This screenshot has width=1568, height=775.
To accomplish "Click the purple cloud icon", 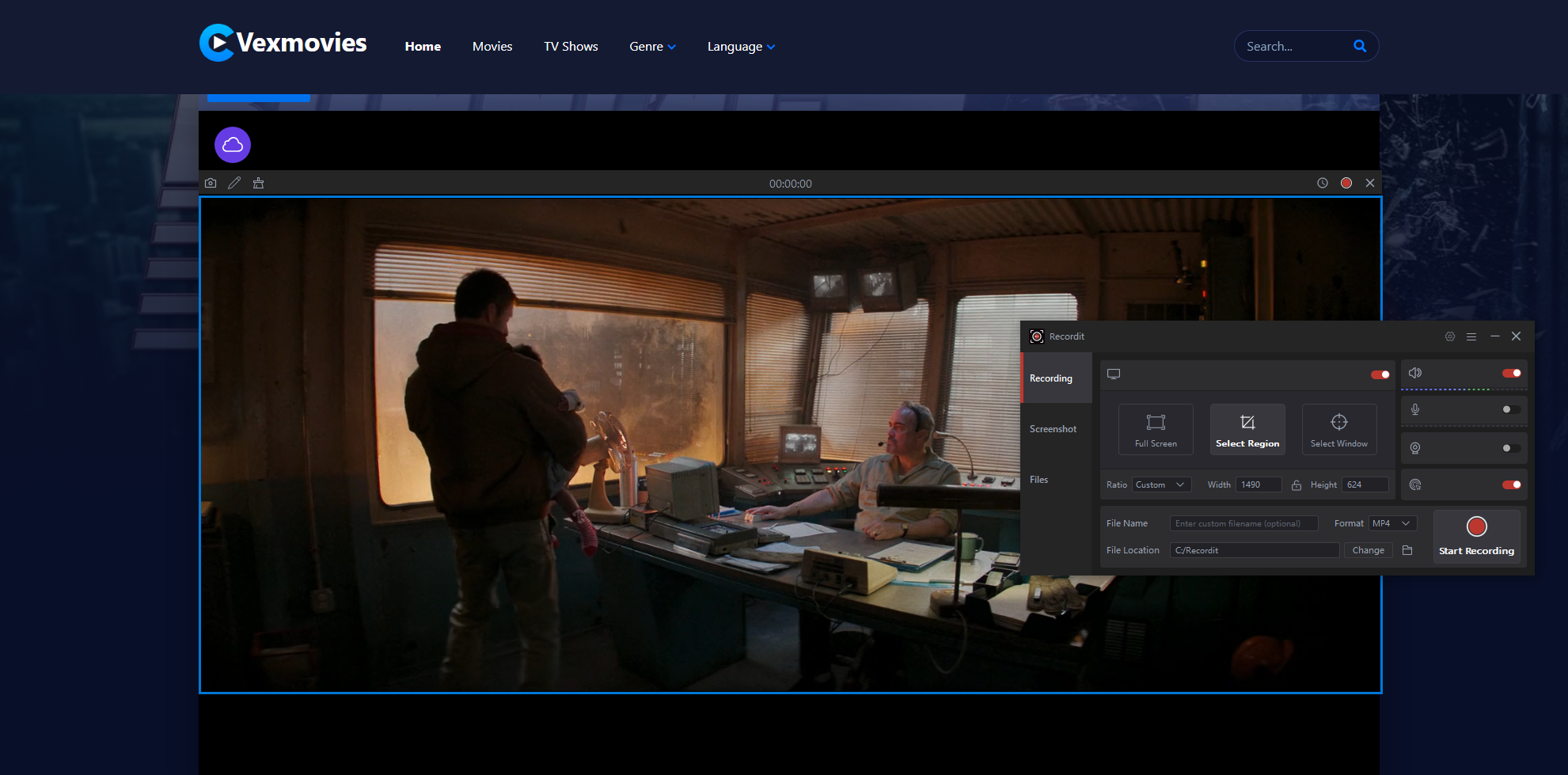I will pos(233,145).
